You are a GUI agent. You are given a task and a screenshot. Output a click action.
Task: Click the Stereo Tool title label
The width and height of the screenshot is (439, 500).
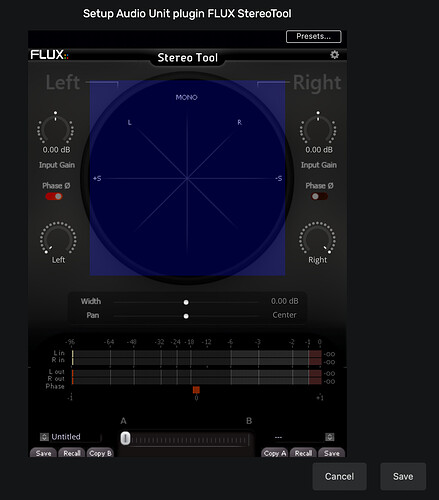[187, 58]
